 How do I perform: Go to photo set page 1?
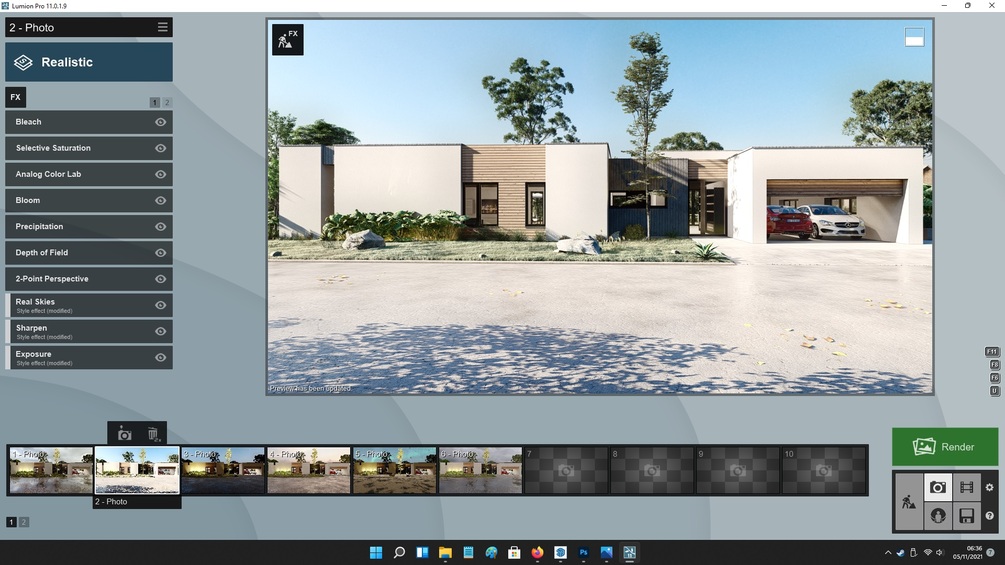pos(11,522)
